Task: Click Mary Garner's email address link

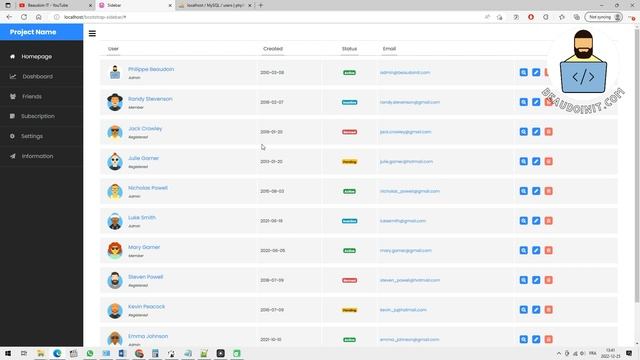Action: click(x=405, y=251)
